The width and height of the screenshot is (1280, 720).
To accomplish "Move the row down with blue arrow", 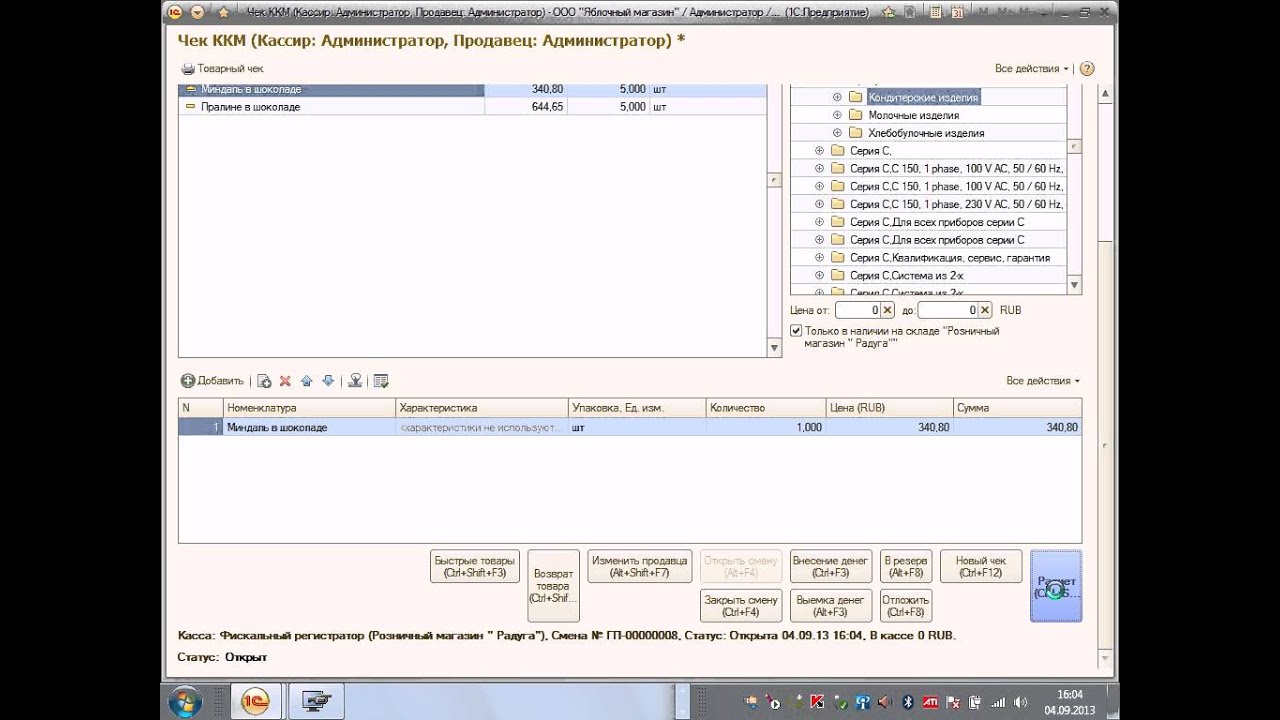I will pyautogui.click(x=328, y=381).
